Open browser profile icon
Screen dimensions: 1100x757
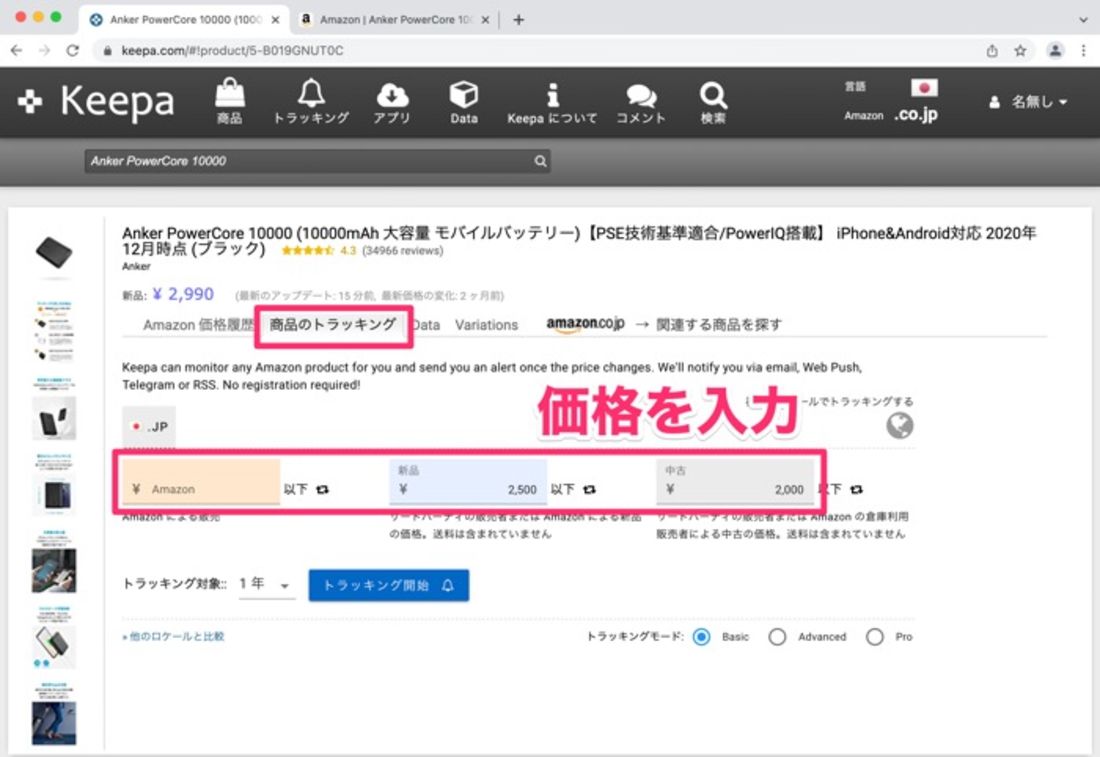point(1054,51)
